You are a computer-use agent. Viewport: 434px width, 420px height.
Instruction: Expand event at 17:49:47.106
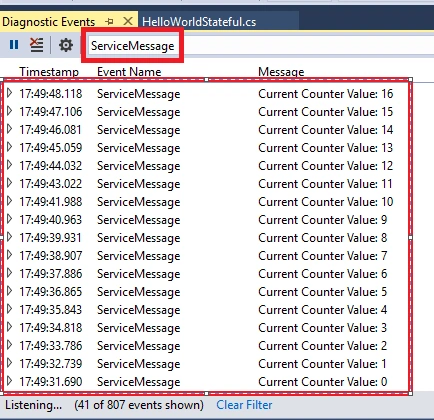click(10, 111)
